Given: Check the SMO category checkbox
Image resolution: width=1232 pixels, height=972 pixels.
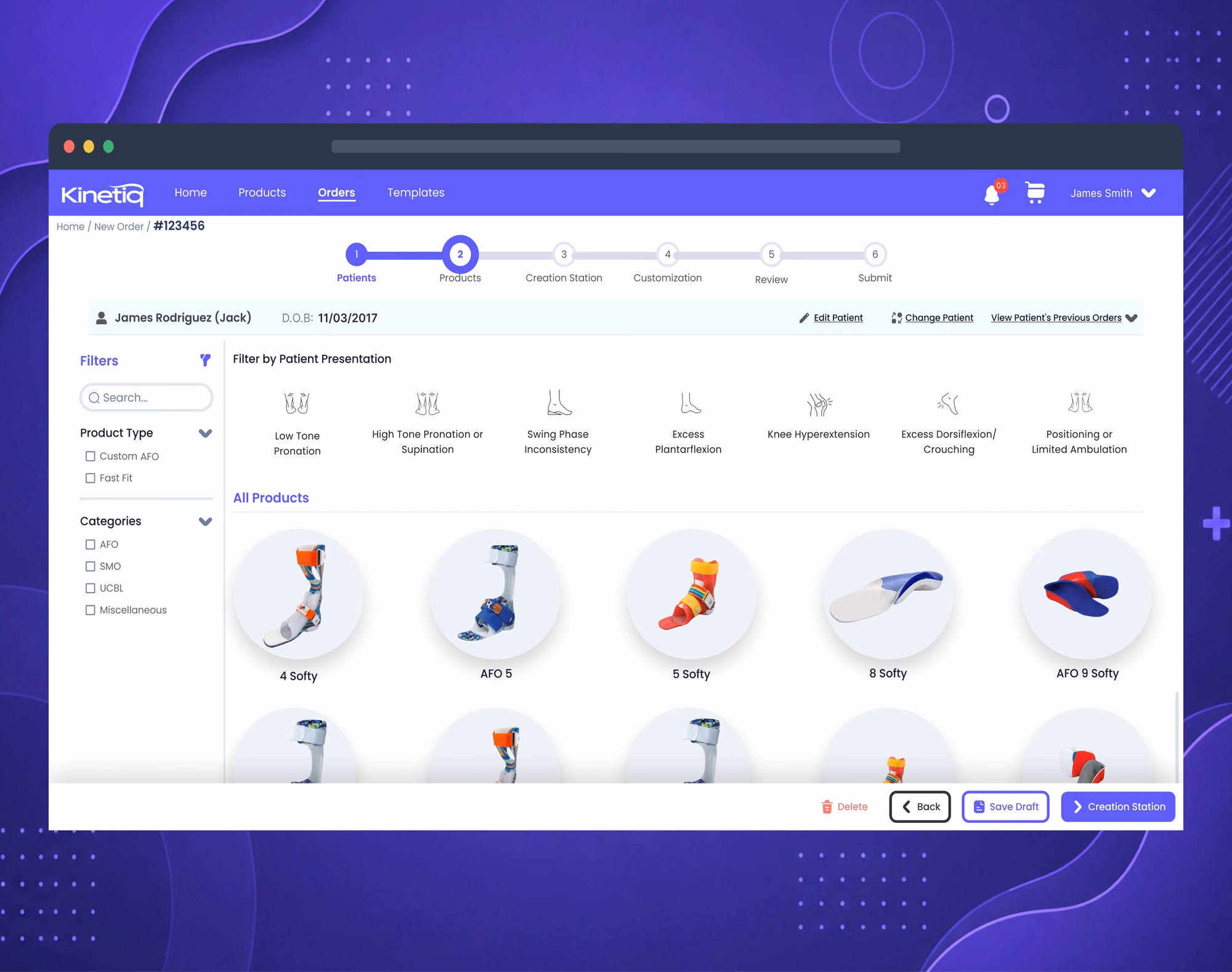Looking at the screenshot, I should coord(91,566).
